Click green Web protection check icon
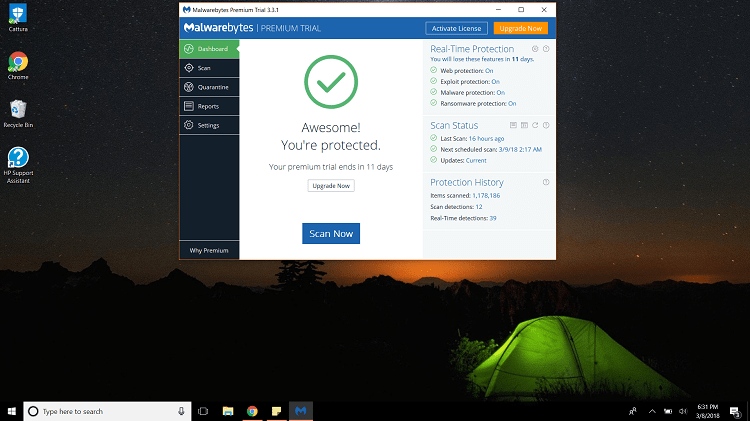Viewport: 750px width, 421px height. 433,70
